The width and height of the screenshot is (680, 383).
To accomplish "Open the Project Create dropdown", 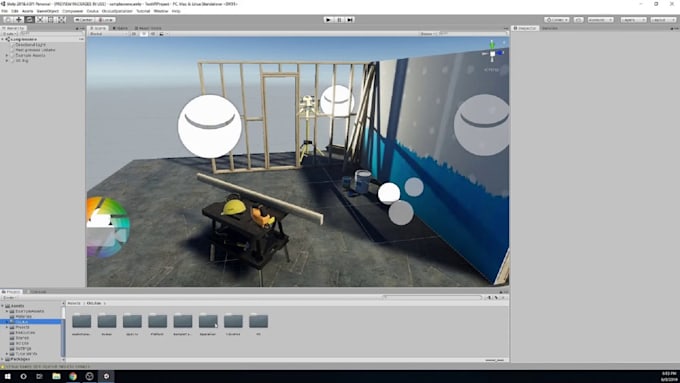I will point(10,298).
